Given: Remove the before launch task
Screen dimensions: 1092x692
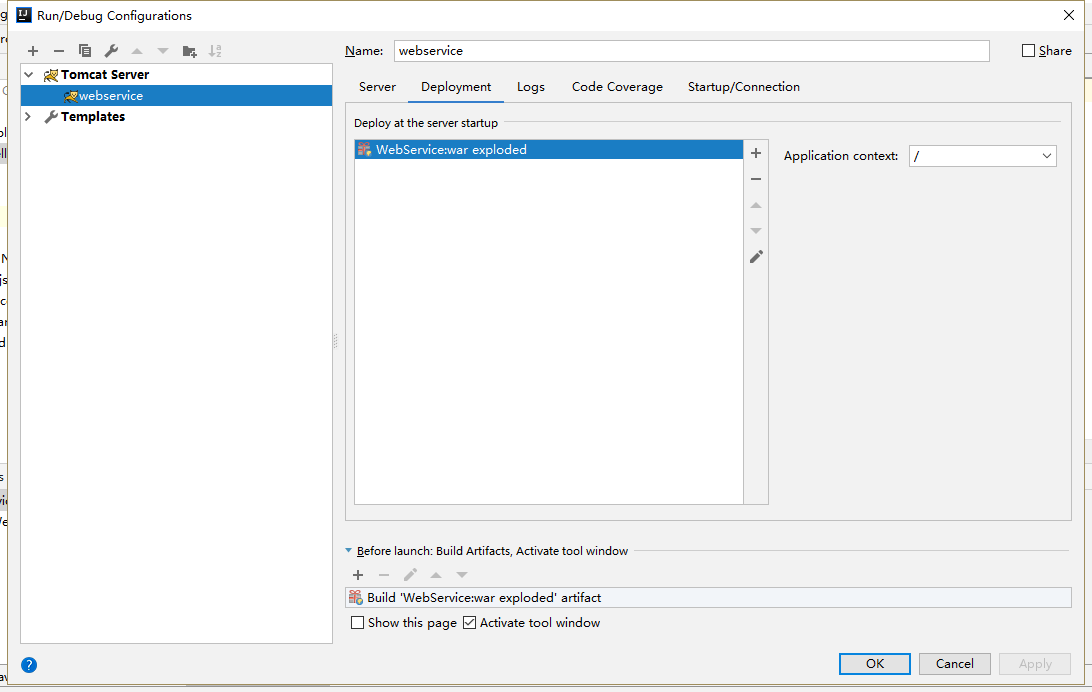Looking at the screenshot, I should click(384, 575).
